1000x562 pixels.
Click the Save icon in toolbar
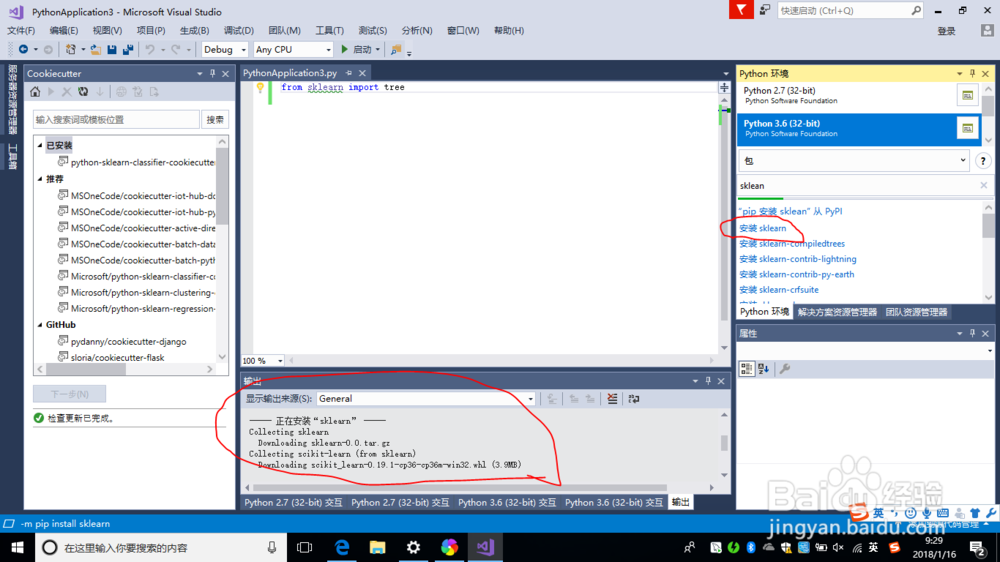[112, 49]
